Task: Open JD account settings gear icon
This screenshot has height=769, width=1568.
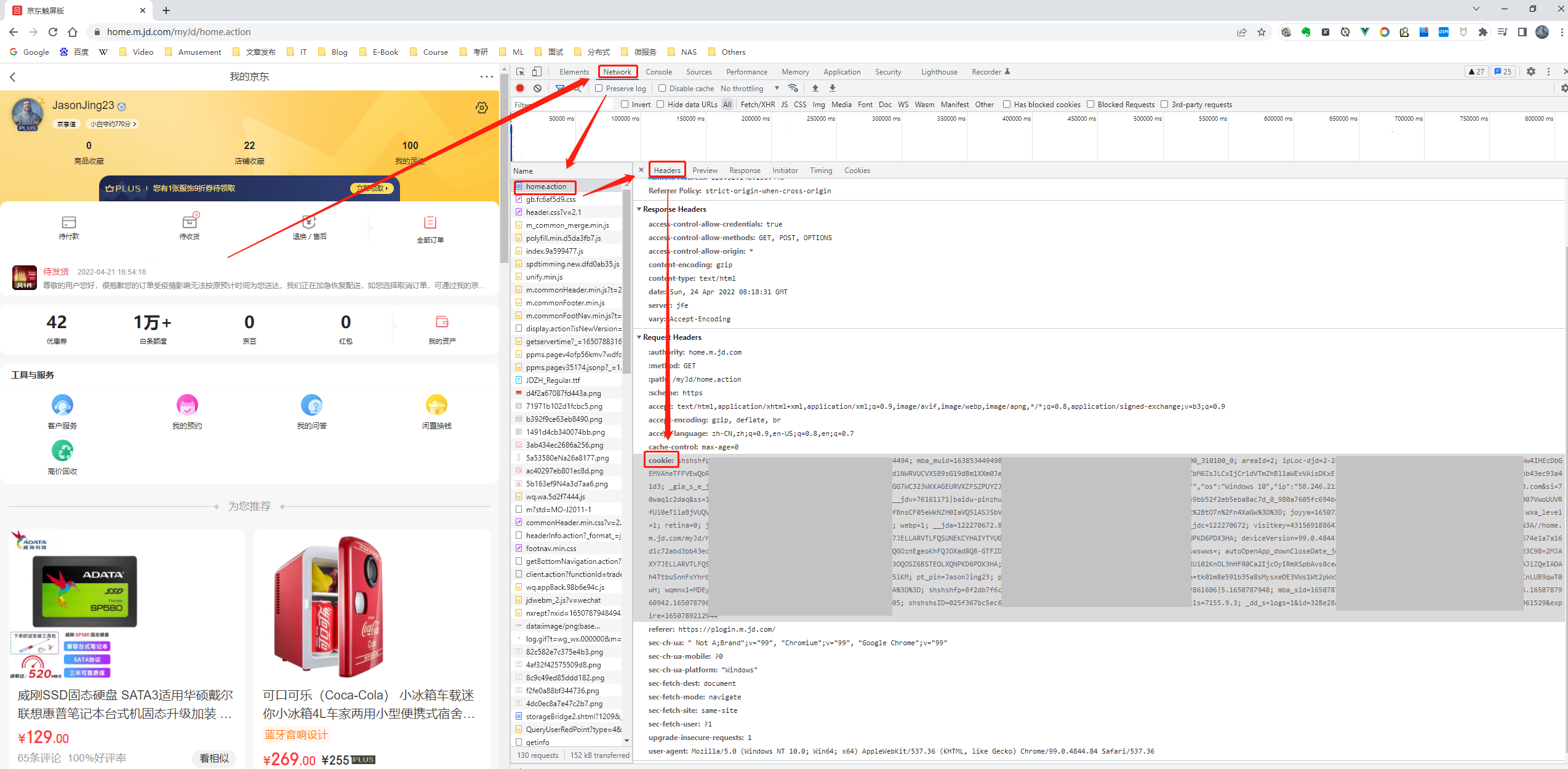Action: point(482,108)
